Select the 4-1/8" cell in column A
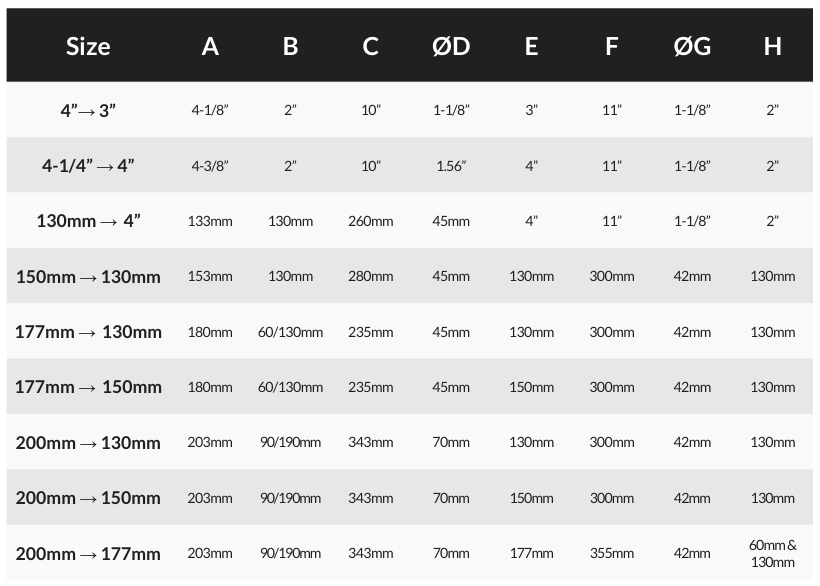Image resolution: width=820 pixels, height=586 pixels. tap(210, 110)
